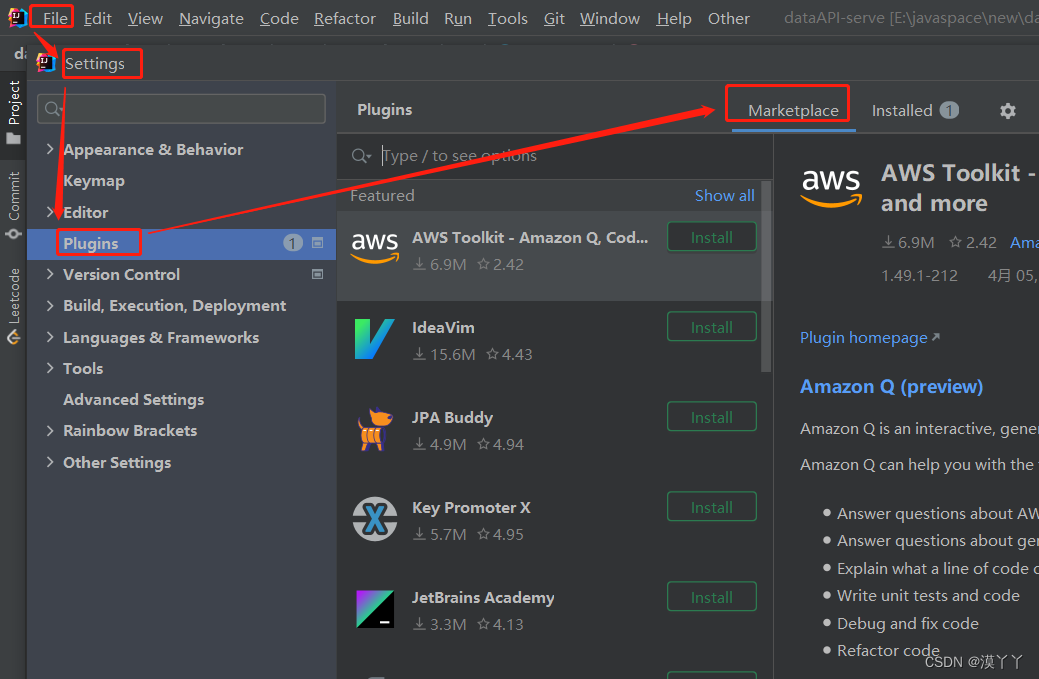Install the Key Promoter X plugin
Viewport: 1039px width, 679px height.
coord(712,507)
